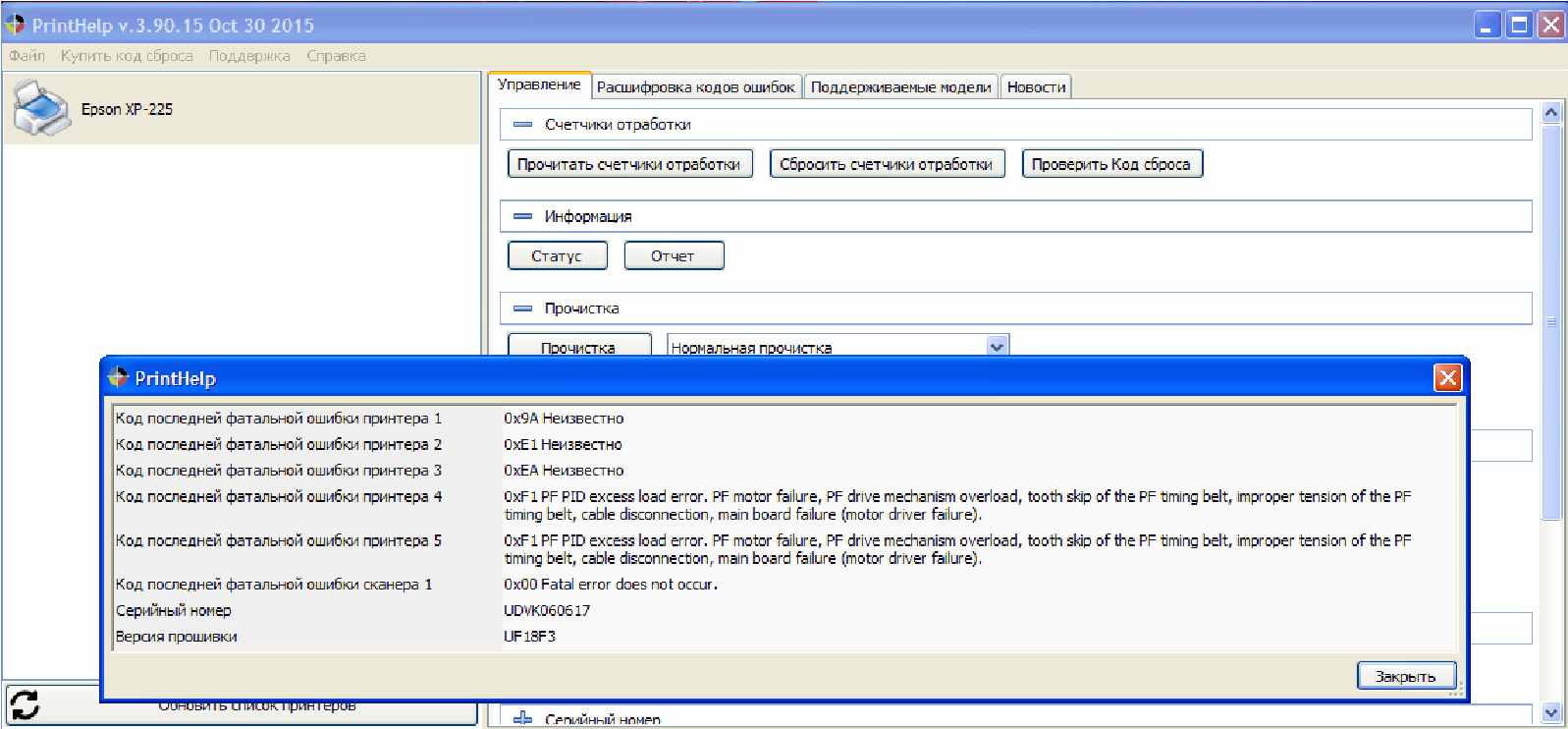Click the vertical scrollbar thumb
Viewport: 1568px width, 729px height.
[x=1551, y=321]
